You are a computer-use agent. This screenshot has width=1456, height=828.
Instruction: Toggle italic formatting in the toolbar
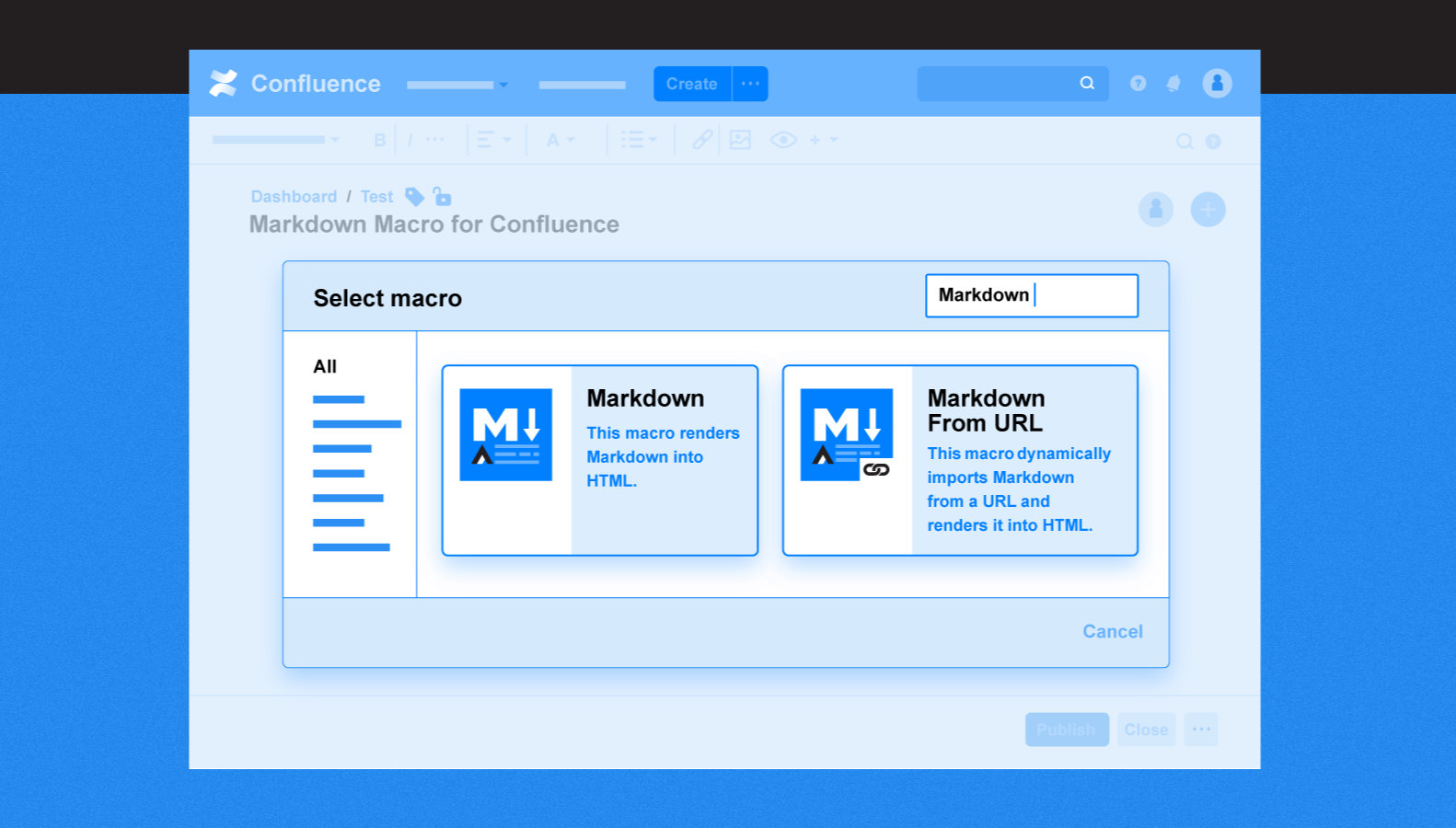(x=410, y=141)
